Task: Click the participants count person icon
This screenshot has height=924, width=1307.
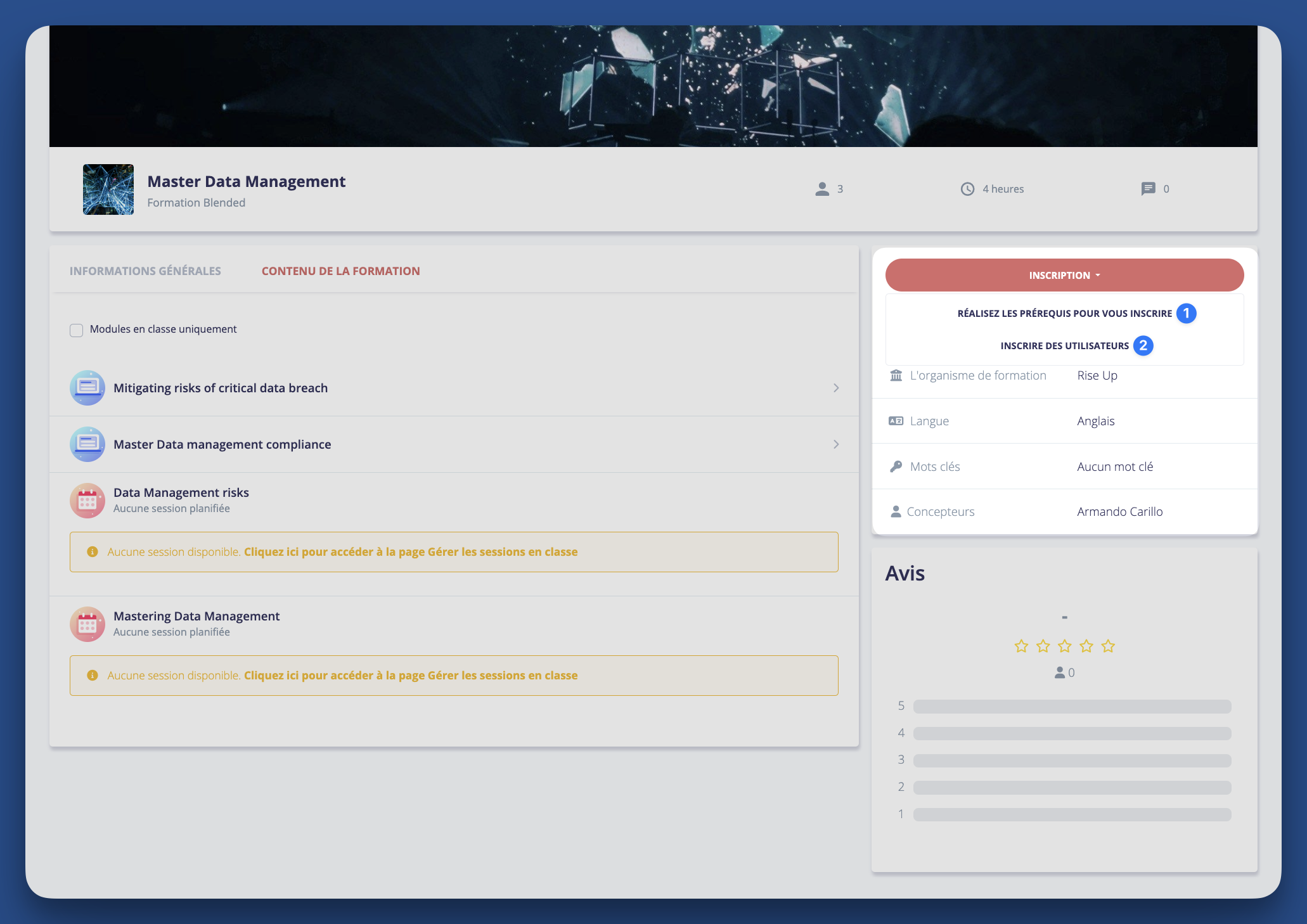Action: click(x=822, y=189)
